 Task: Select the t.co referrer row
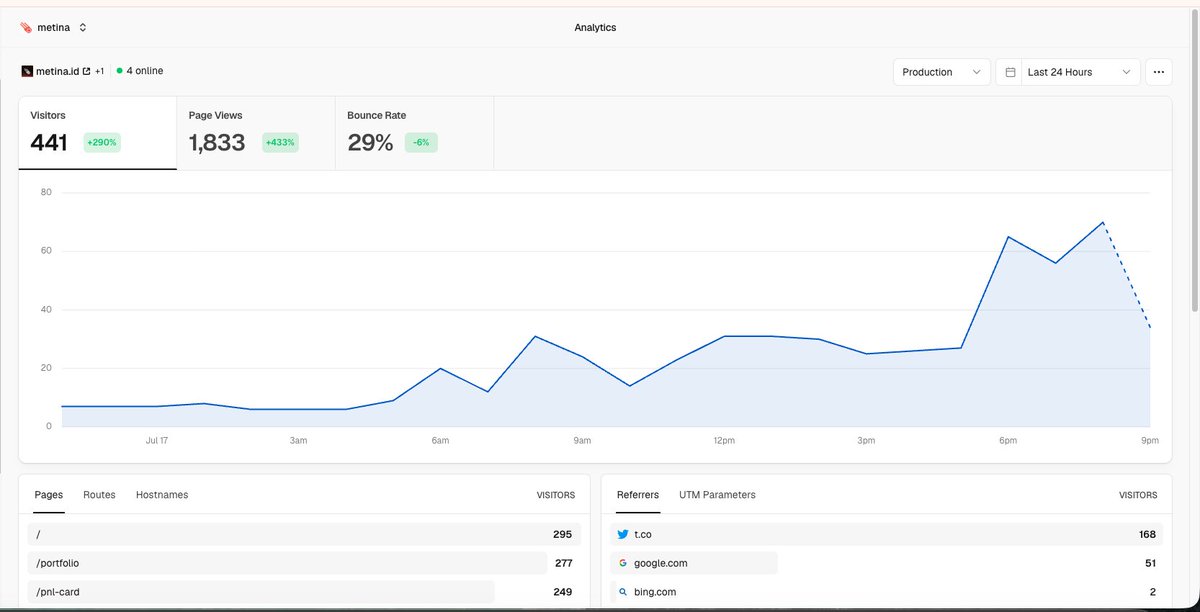click(886, 534)
